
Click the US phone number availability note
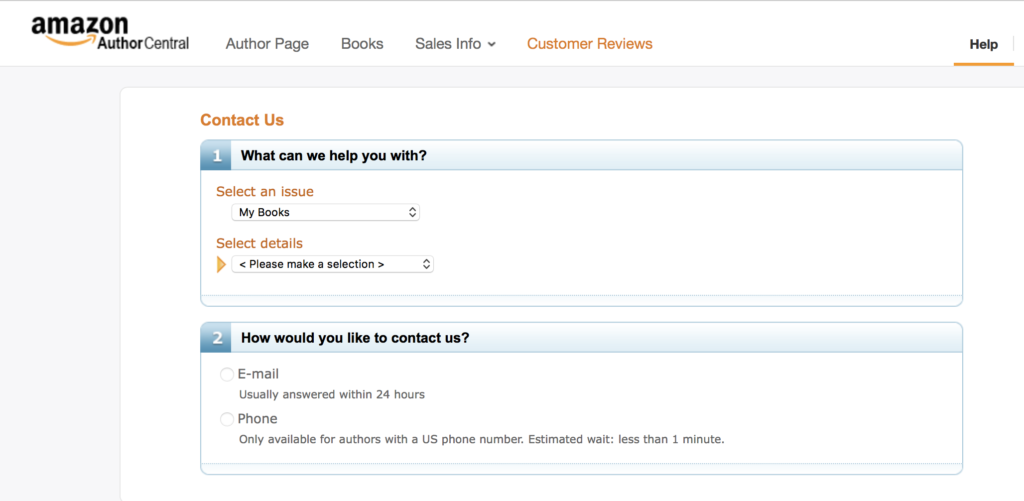(481, 439)
